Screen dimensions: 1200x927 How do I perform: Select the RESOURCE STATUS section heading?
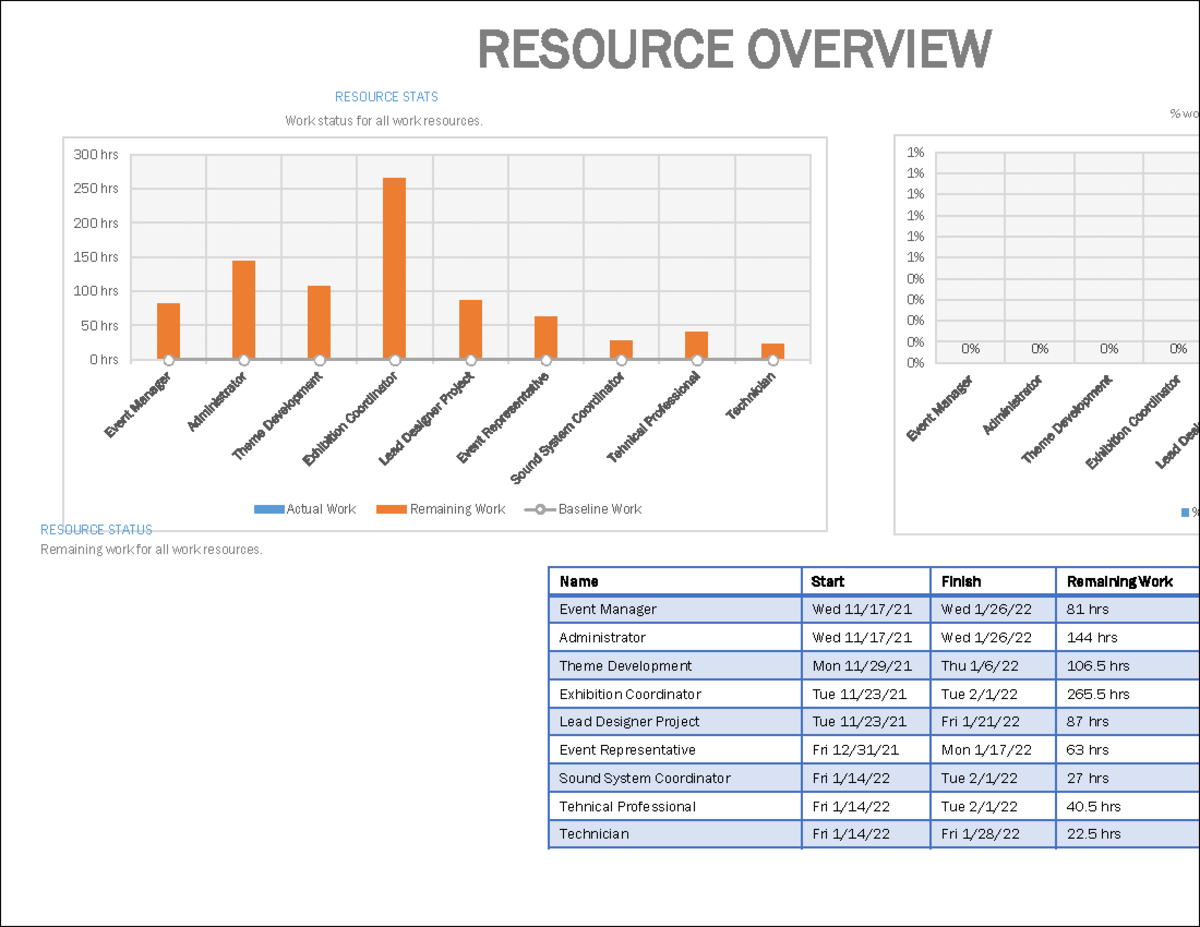click(95, 529)
